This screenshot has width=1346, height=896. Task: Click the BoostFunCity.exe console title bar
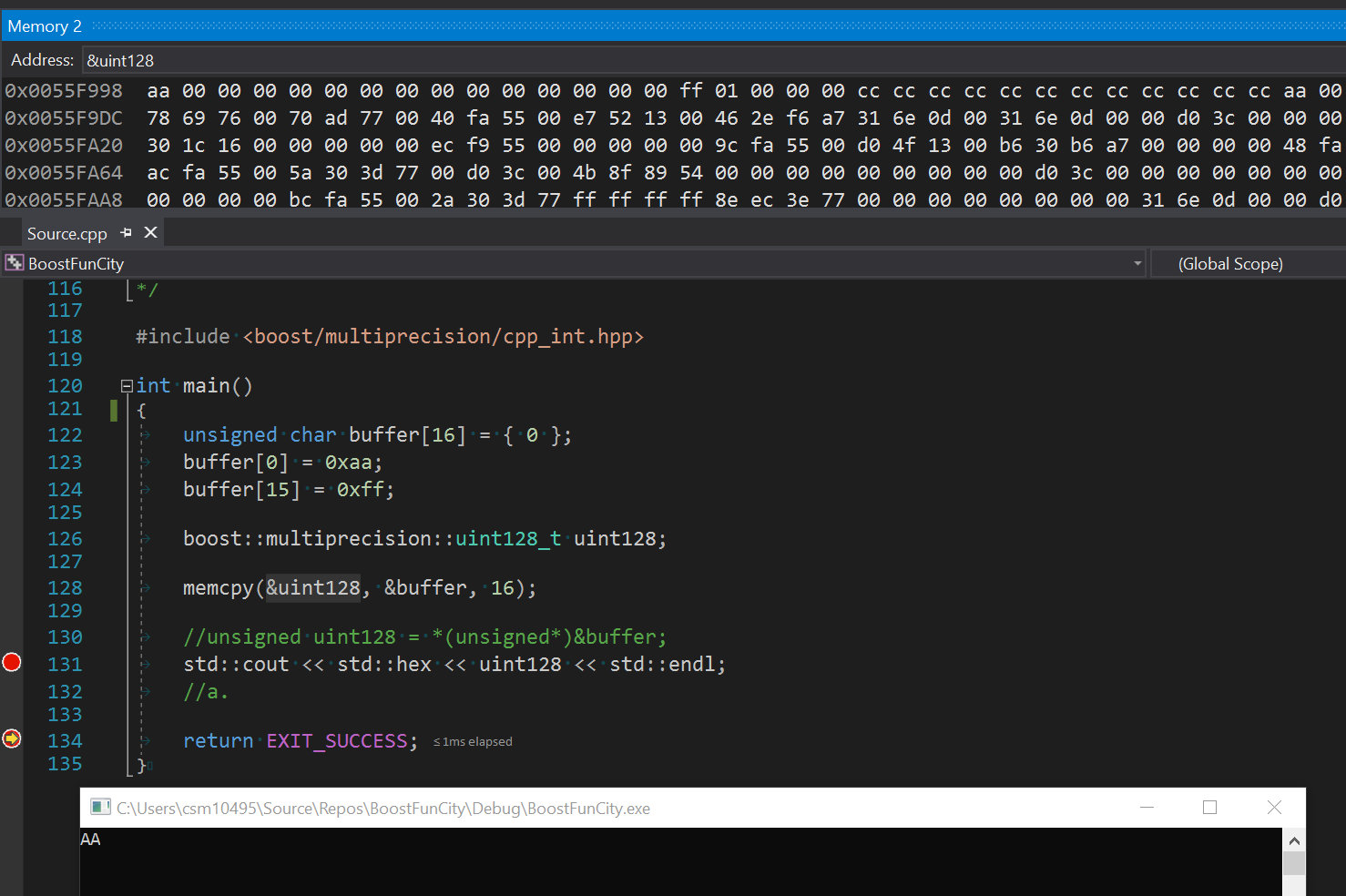692,808
